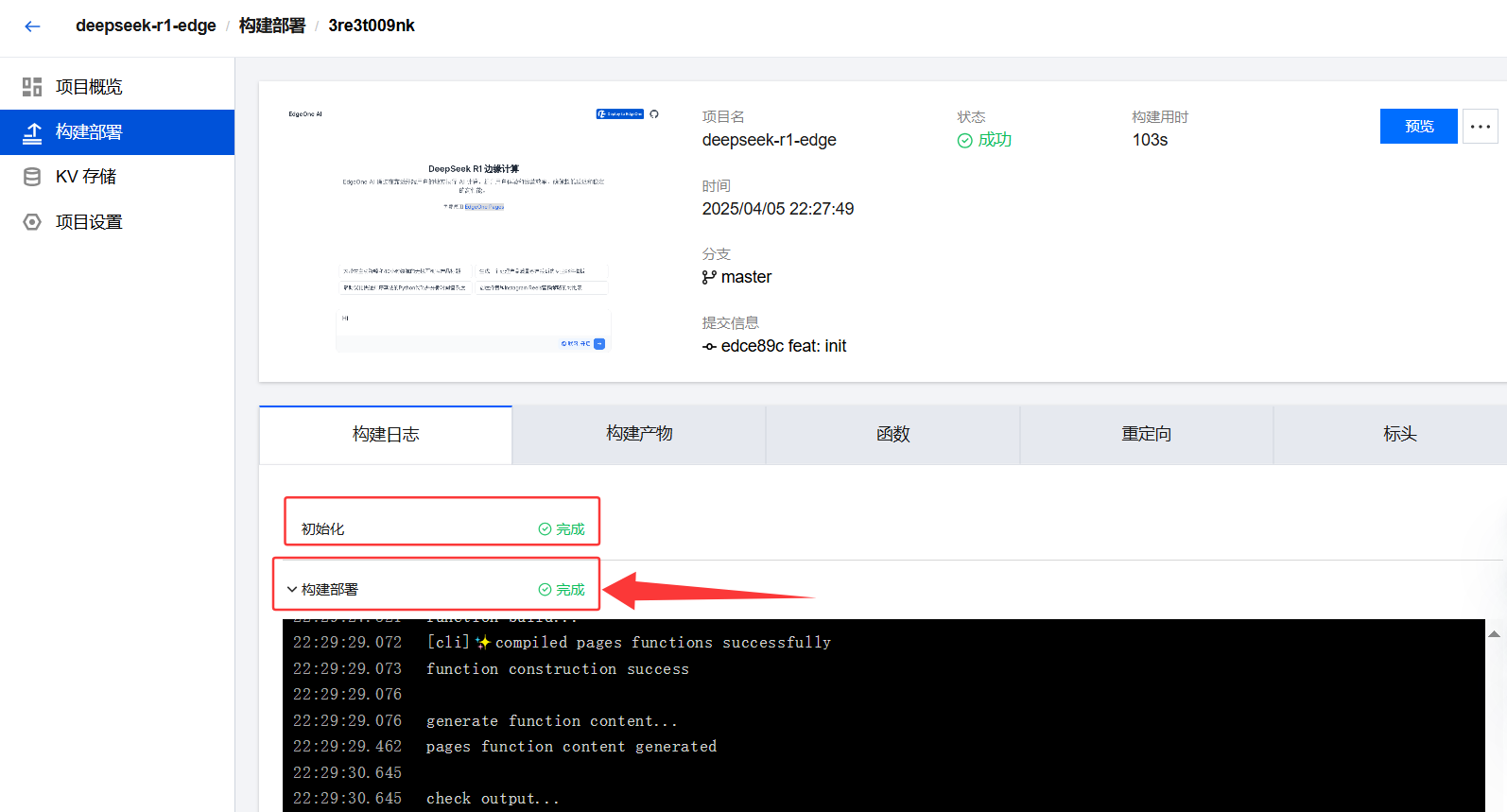Select log line 'function construction success'
This screenshot has height=812, width=1507.
point(557,669)
